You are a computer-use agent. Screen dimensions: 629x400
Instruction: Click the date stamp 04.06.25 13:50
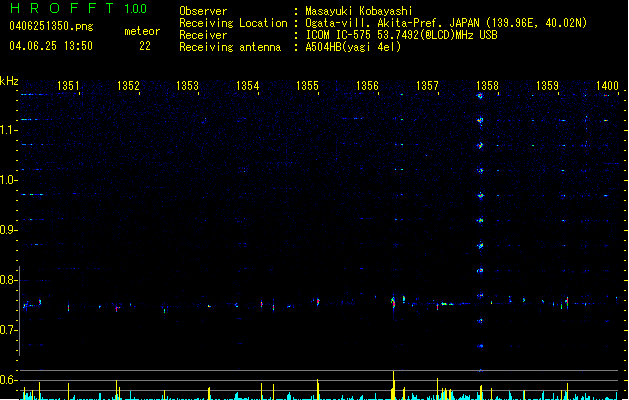51,46
